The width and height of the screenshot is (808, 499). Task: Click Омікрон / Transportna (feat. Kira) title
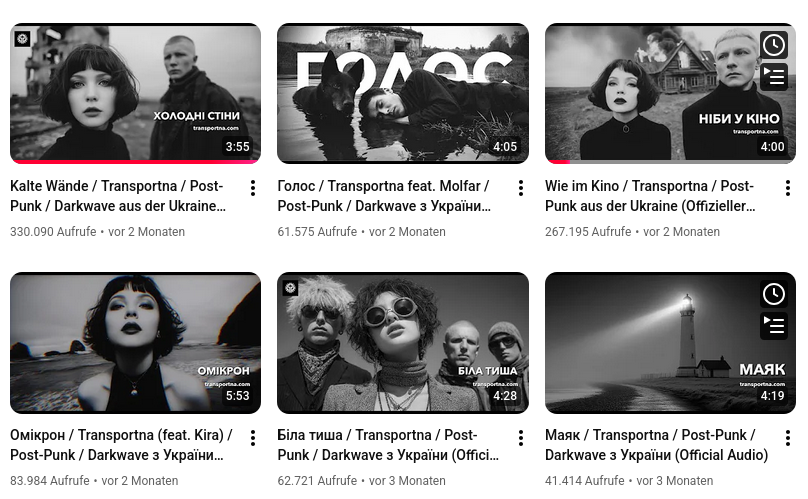pos(122,445)
